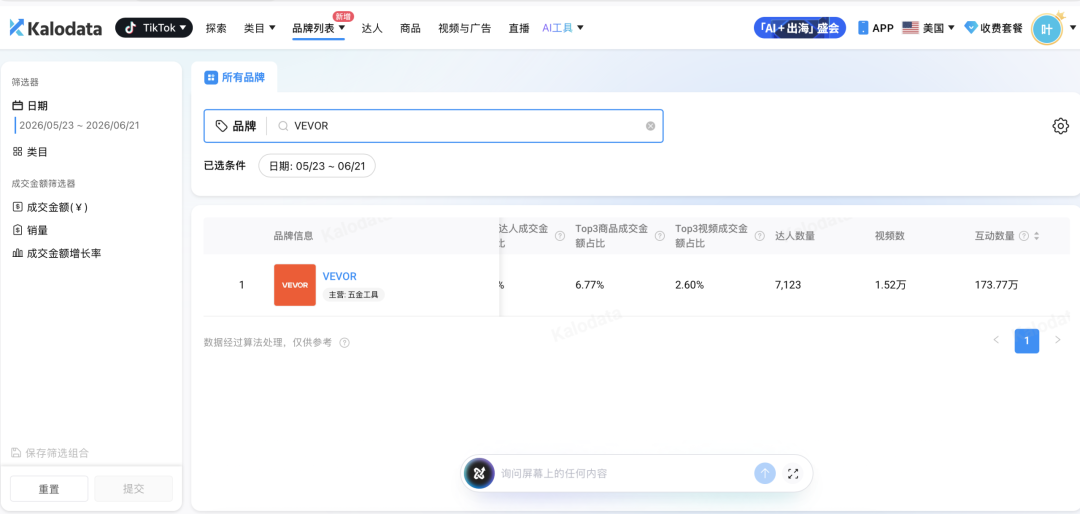
Task: Click the send arrow button
Action: pyautogui.click(x=765, y=473)
